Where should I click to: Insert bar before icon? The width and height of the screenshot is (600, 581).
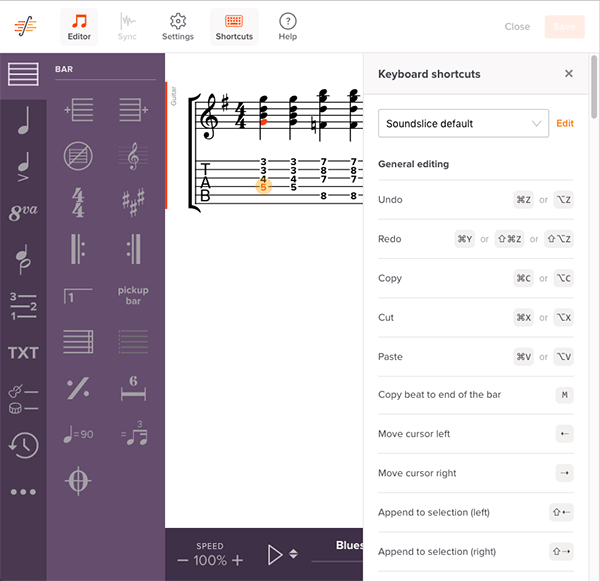click(78, 110)
